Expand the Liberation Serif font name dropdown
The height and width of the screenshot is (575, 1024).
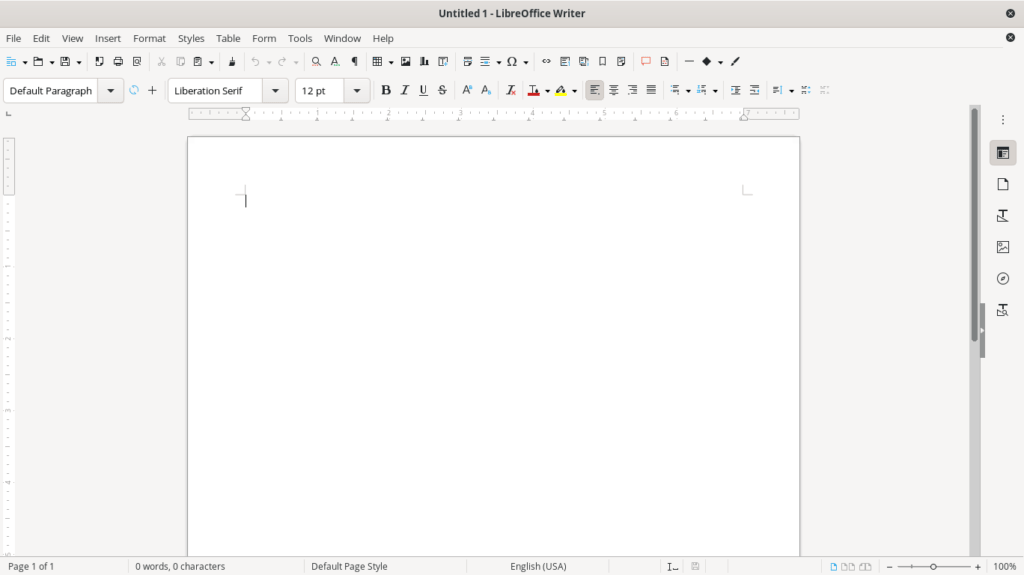[x=276, y=90]
